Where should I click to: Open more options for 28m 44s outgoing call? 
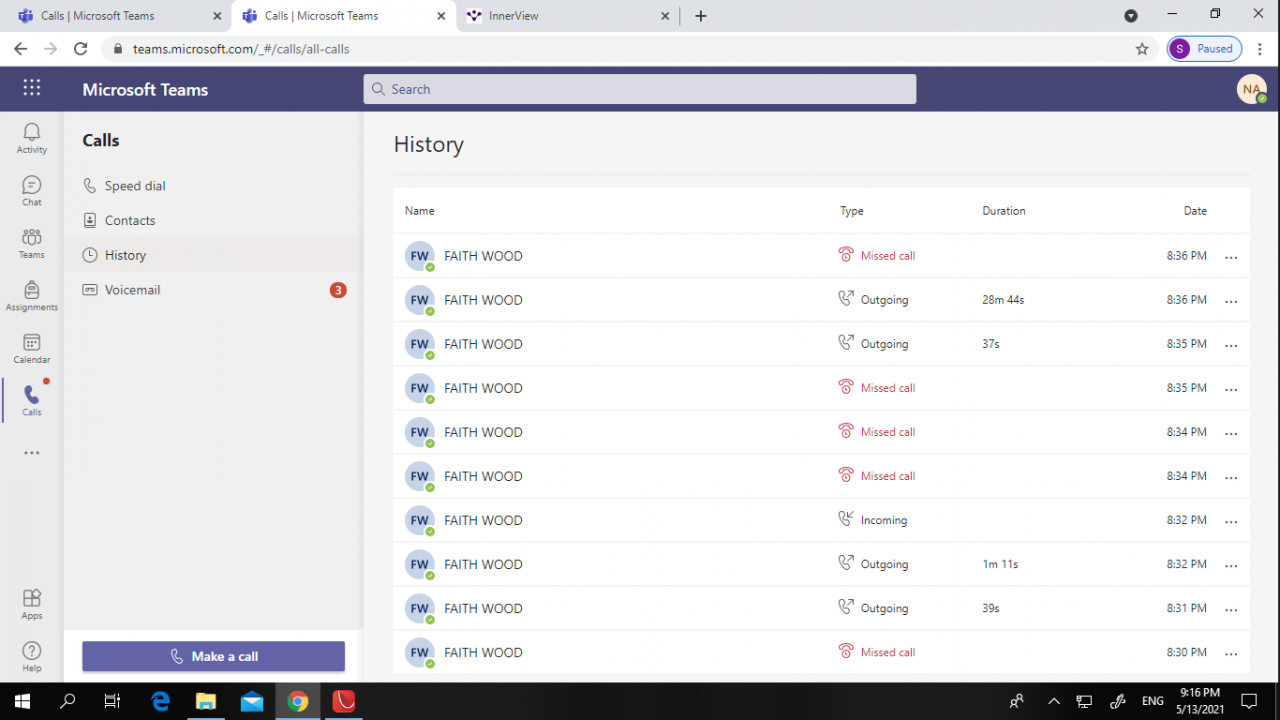coord(1231,301)
